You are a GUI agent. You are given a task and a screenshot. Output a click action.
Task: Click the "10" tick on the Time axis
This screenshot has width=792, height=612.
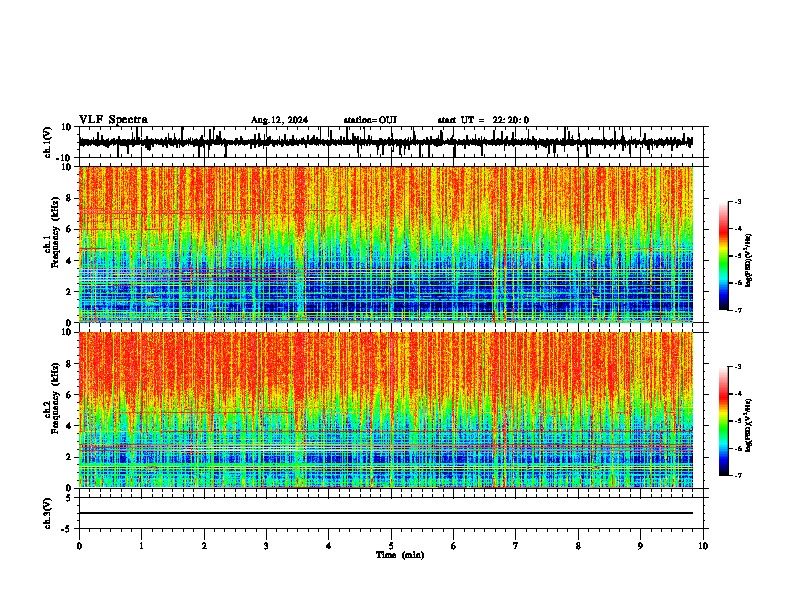[703, 545]
